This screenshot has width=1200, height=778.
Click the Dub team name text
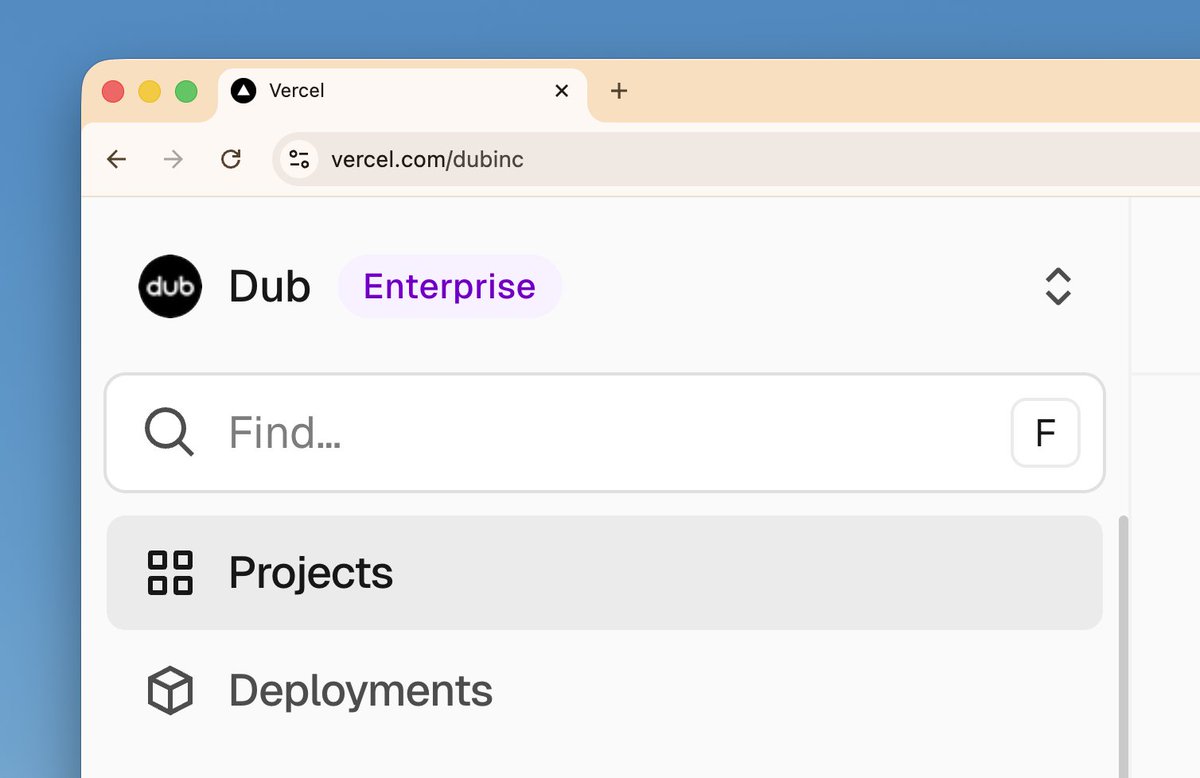[270, 287]
